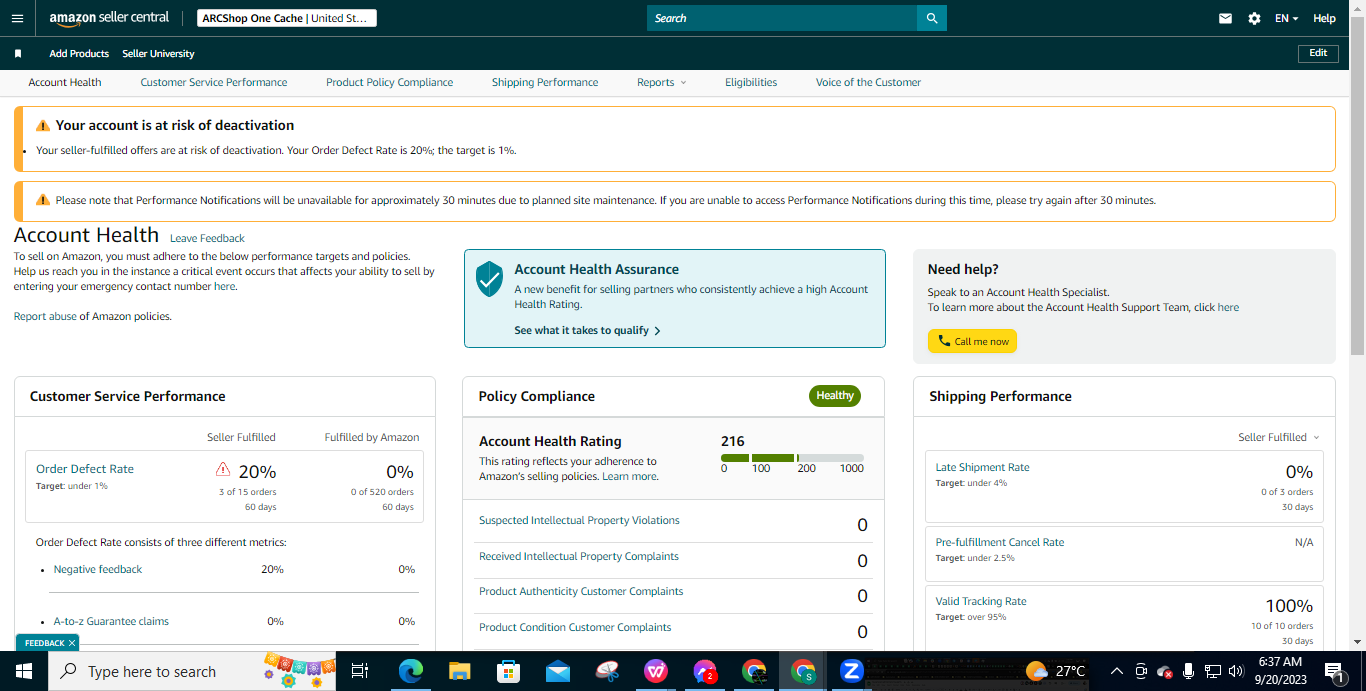Open the Order Defect Rate link
The width and height of the screenshot is (1366, 691).
[x=85, y=468]
